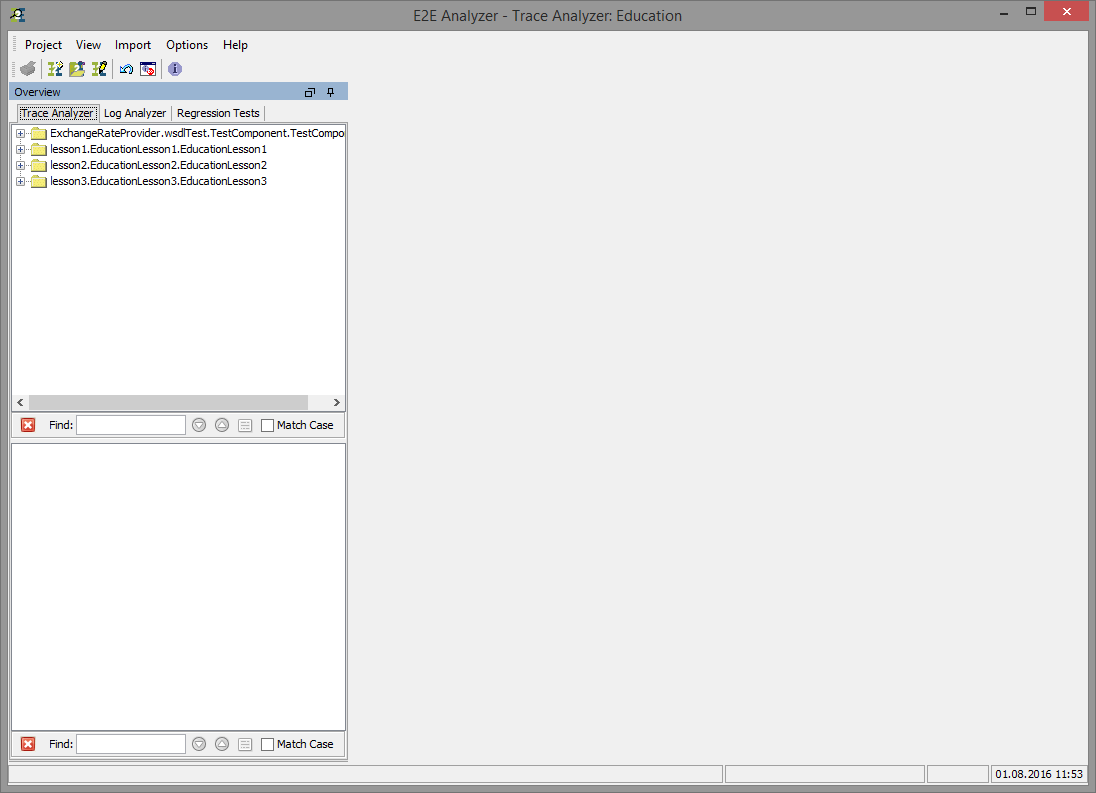Enable Match Case in lower Find bar
1096x793 pixels.
click(267, 743)
